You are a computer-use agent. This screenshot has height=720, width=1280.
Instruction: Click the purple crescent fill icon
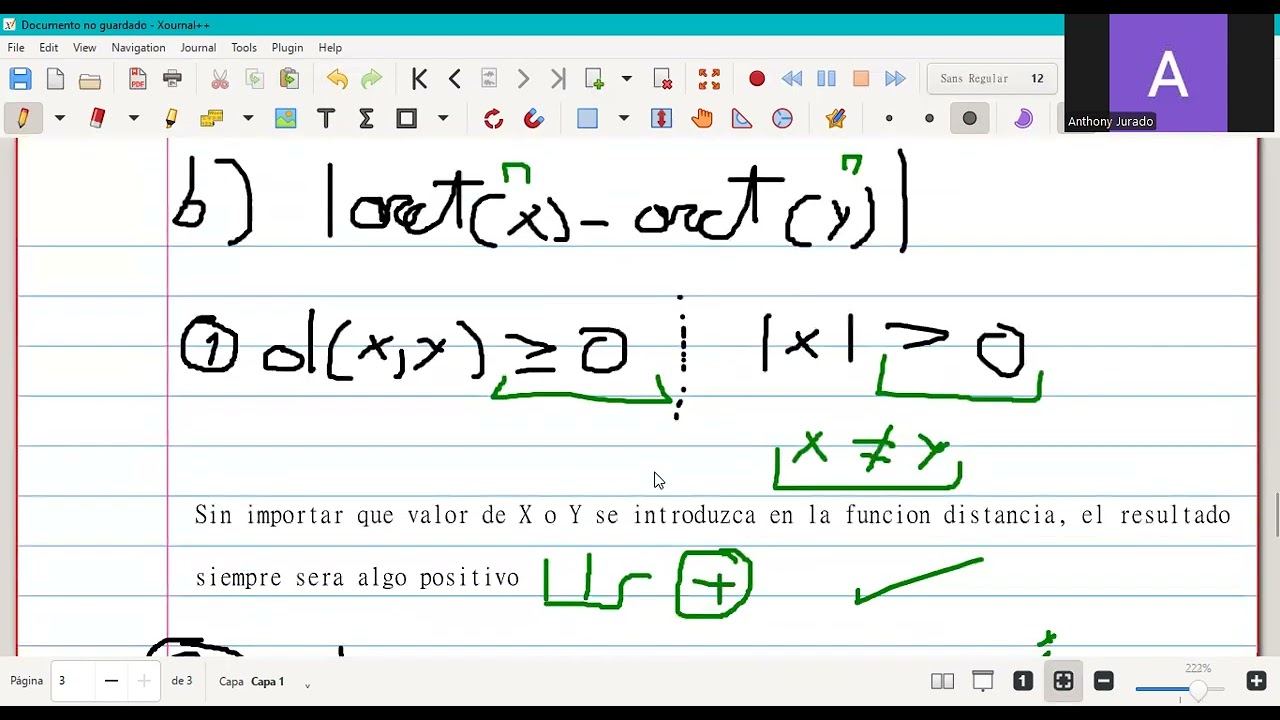click(x=1023, y=118)
